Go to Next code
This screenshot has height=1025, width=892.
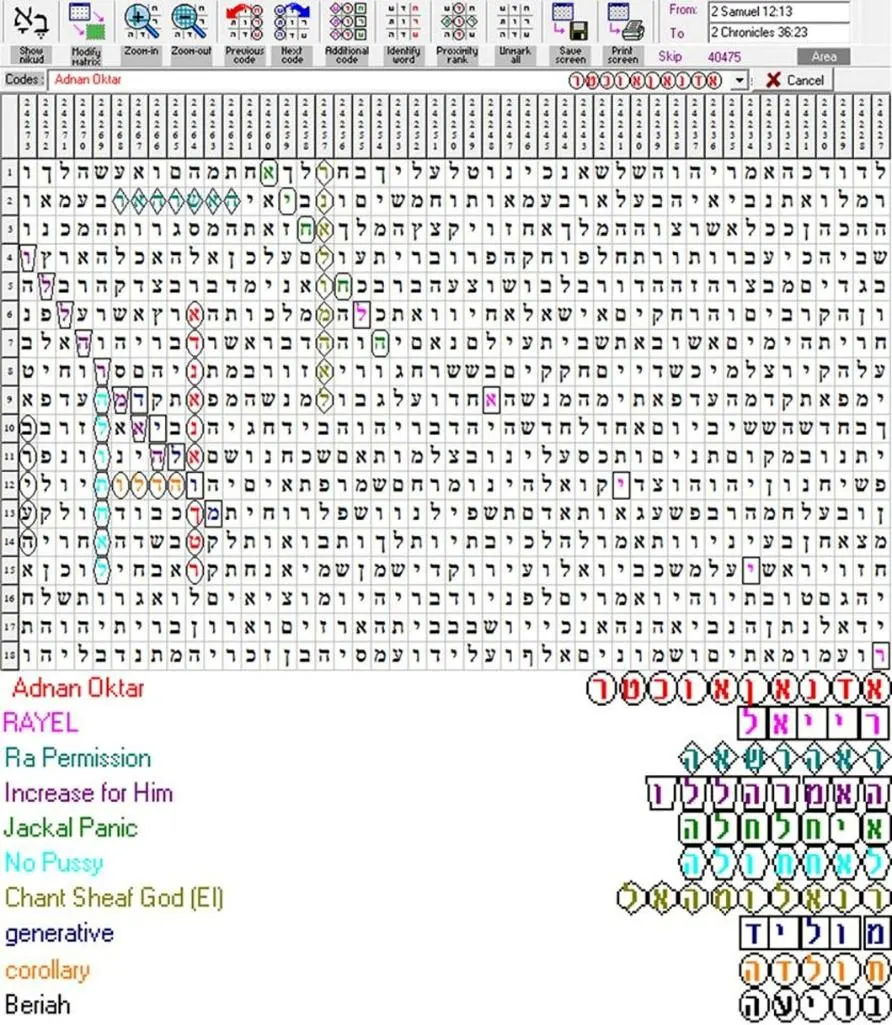pyautogui.click(x=291, y=22)
